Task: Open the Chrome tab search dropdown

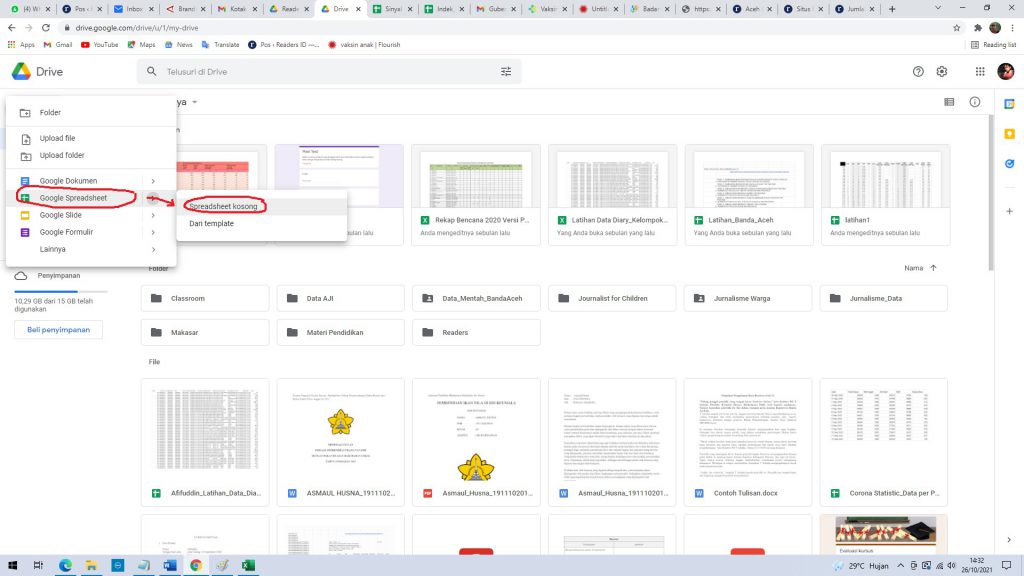Action: (938, 8)
